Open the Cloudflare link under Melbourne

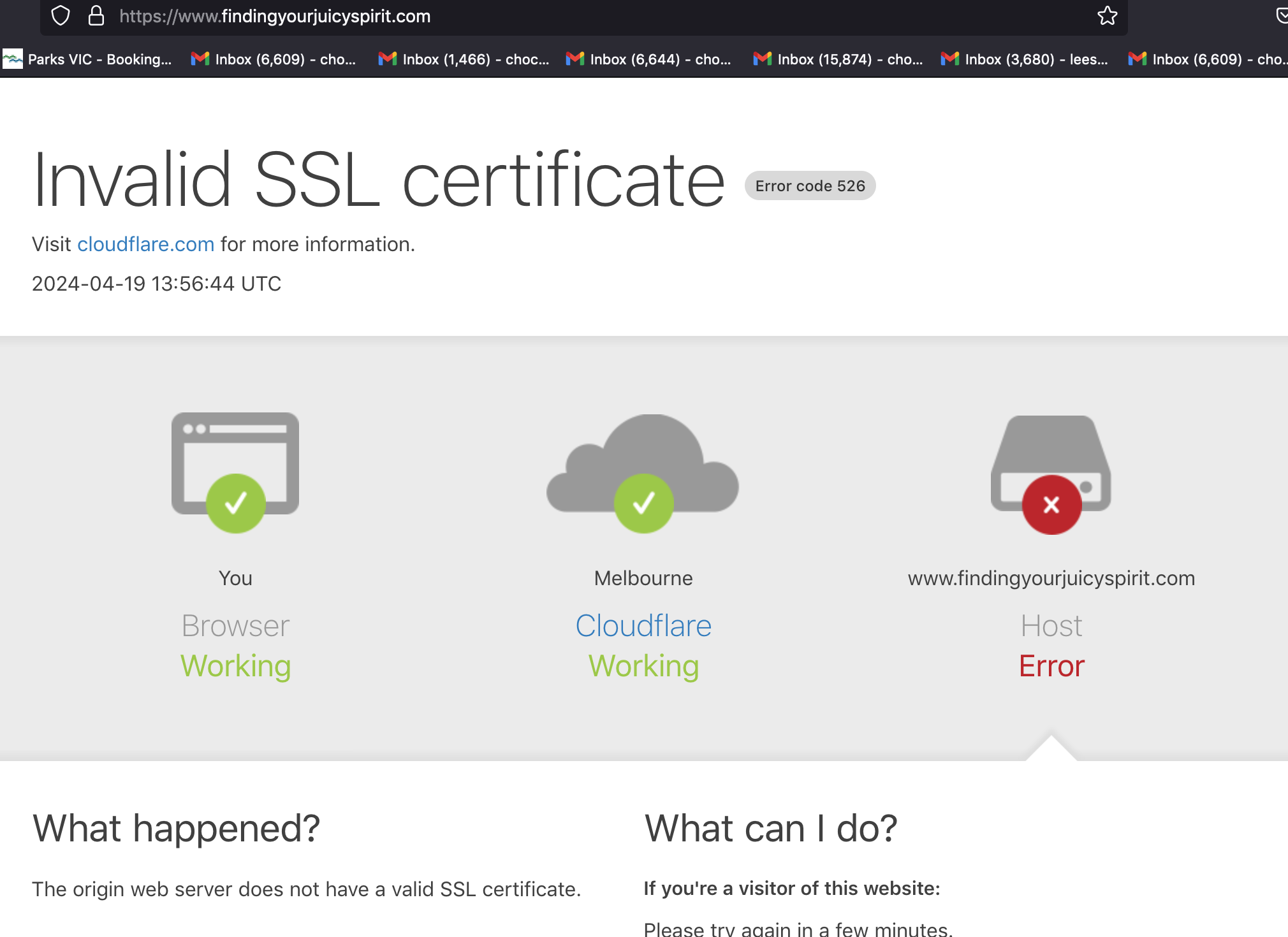tap(643, 626)
